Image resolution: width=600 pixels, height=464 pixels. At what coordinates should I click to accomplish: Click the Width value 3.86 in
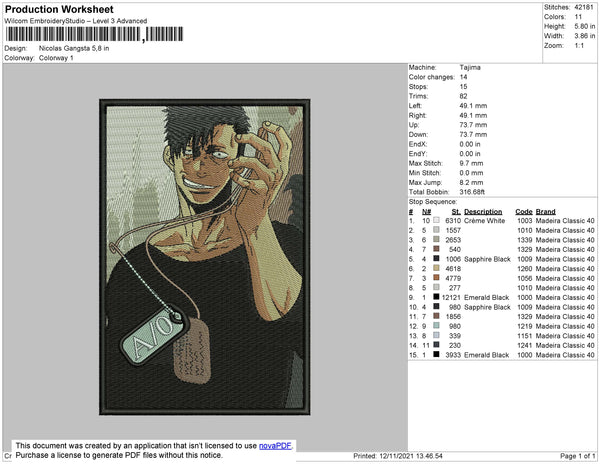tap(584, 36)
